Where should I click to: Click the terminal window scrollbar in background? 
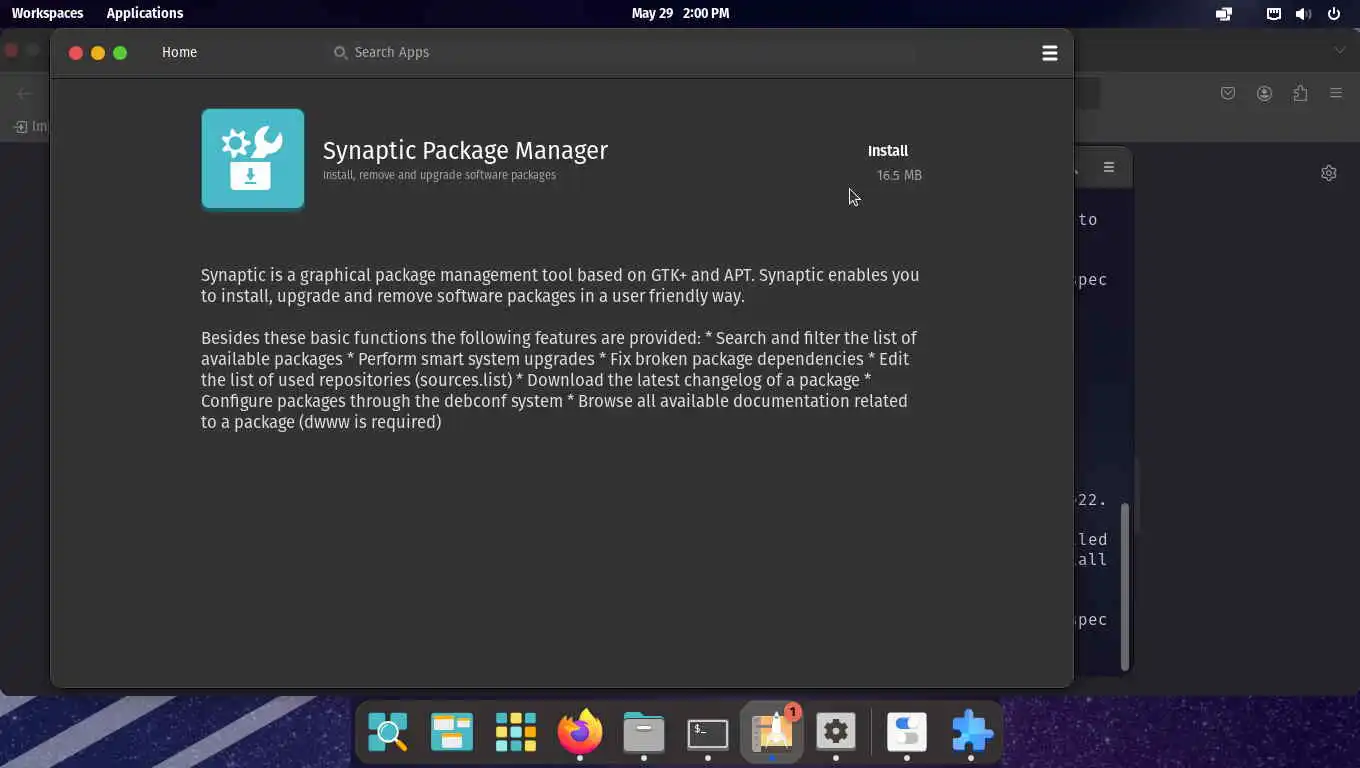(x=1125, y=585)
